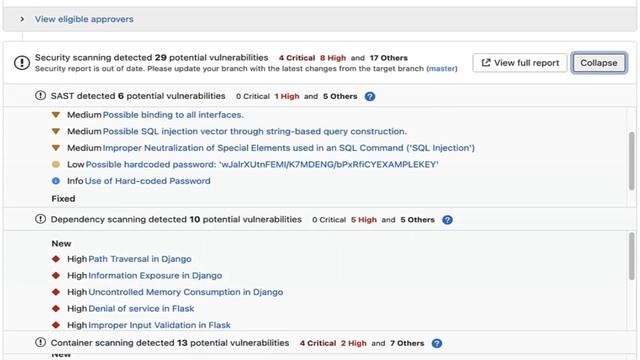Click 'Dependency scanning detected 10 potential vulnerabilities' text
The image size is (640, 360).
(176, 219)
